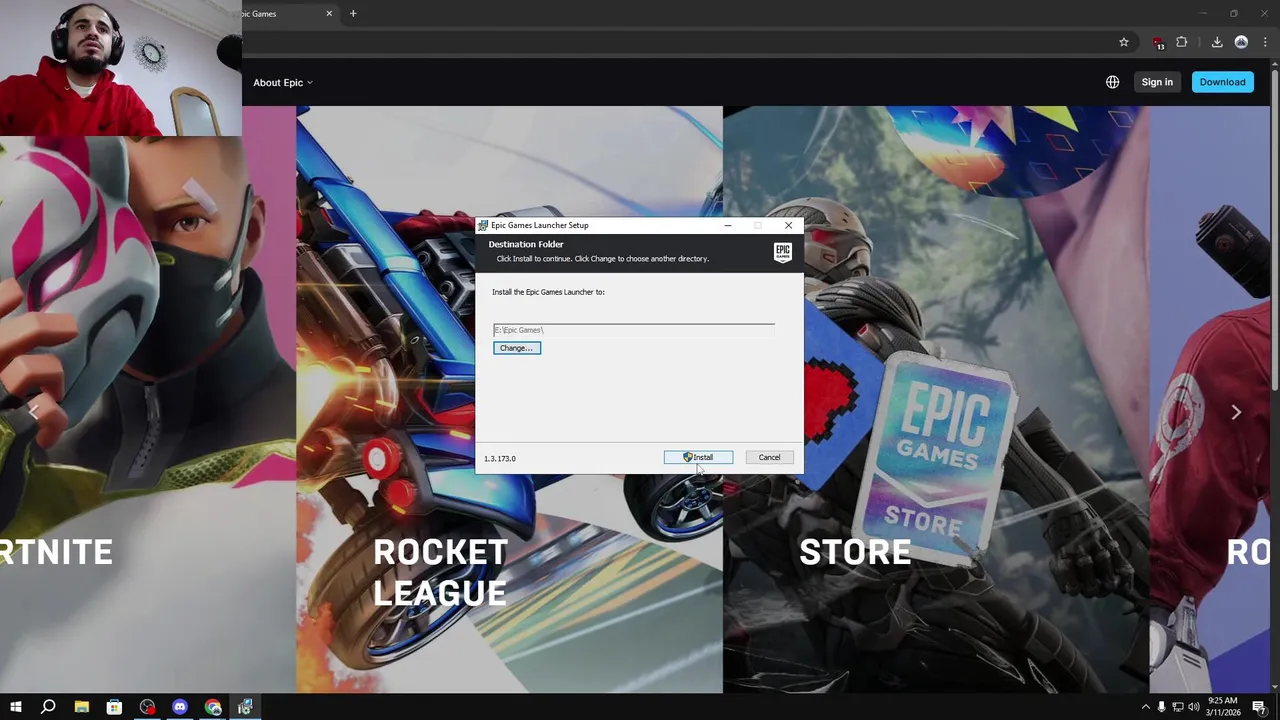Image resolution: width=1280 pixels, height=720 pixels.
Task: Click the Change... directory button
Action: (516, 348)
